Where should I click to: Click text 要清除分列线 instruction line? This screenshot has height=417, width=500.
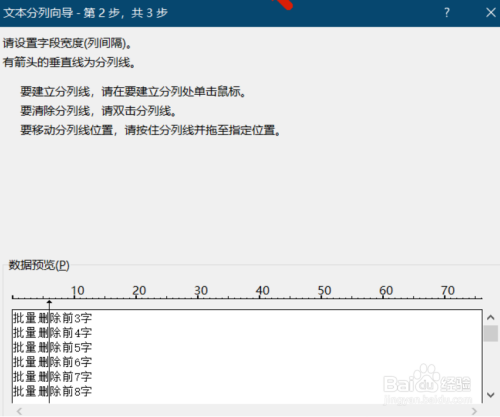click(x=98, y=111)
